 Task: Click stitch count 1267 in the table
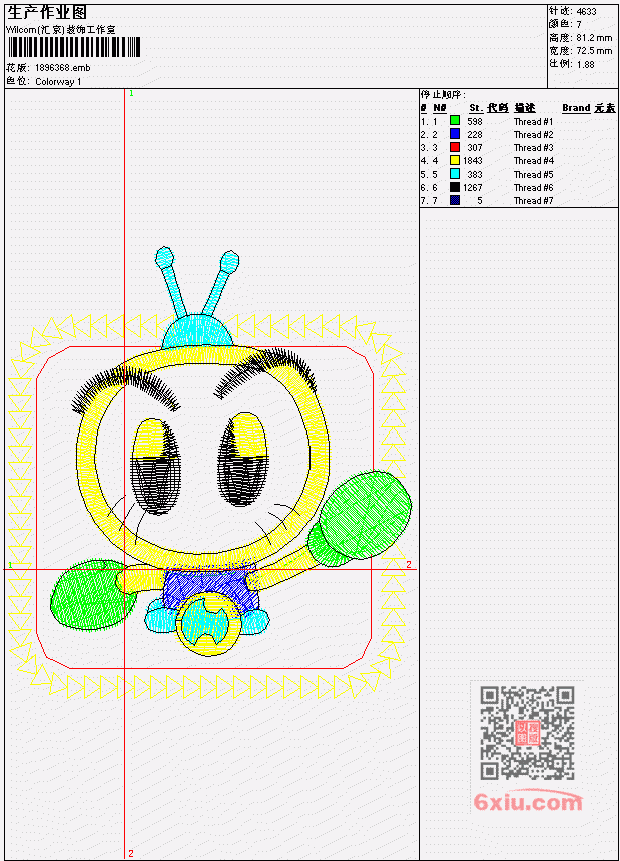[x=473, y=188]
